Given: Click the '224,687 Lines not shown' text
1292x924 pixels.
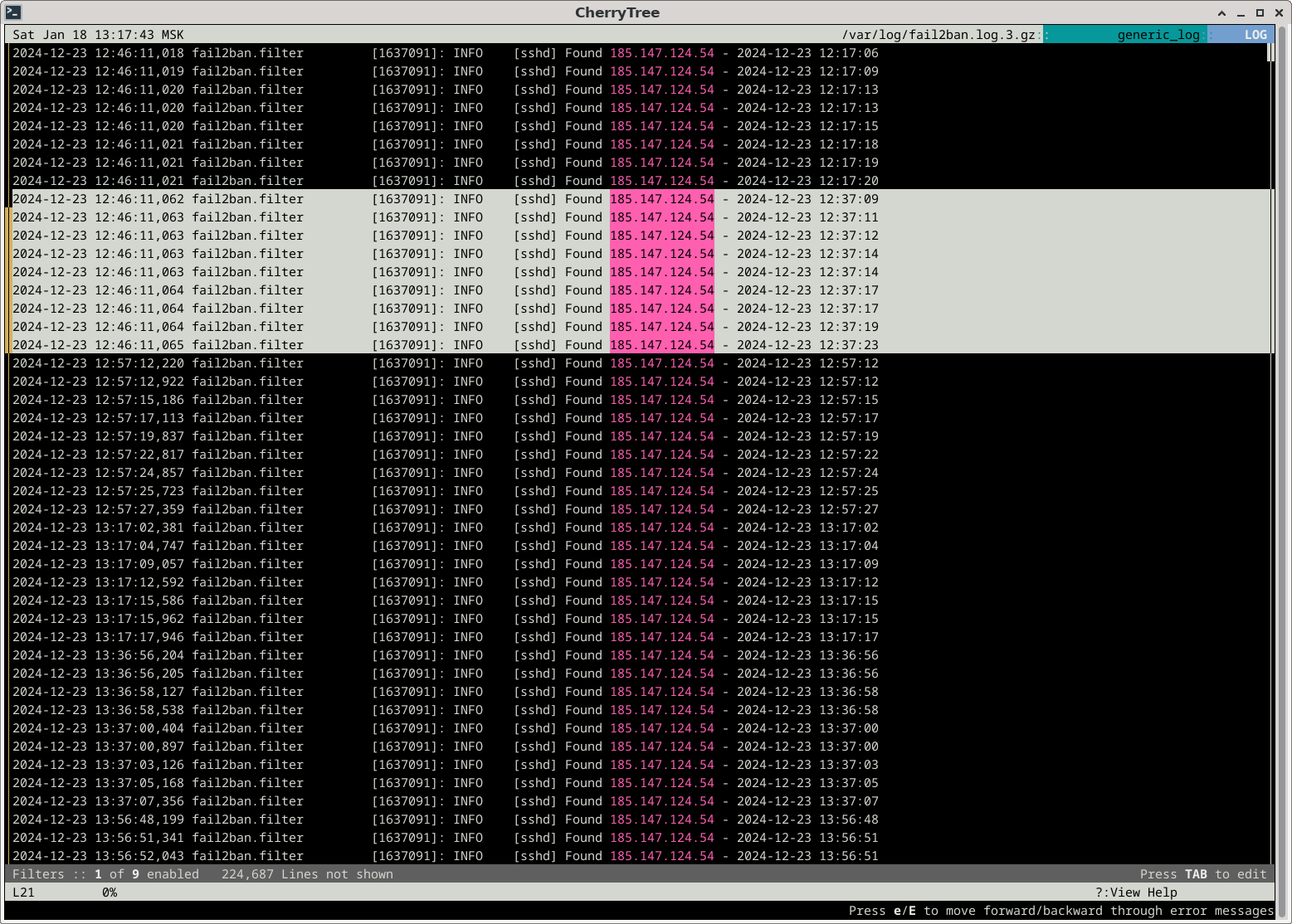Looking at the screenshot, I should tap(307, 874).
